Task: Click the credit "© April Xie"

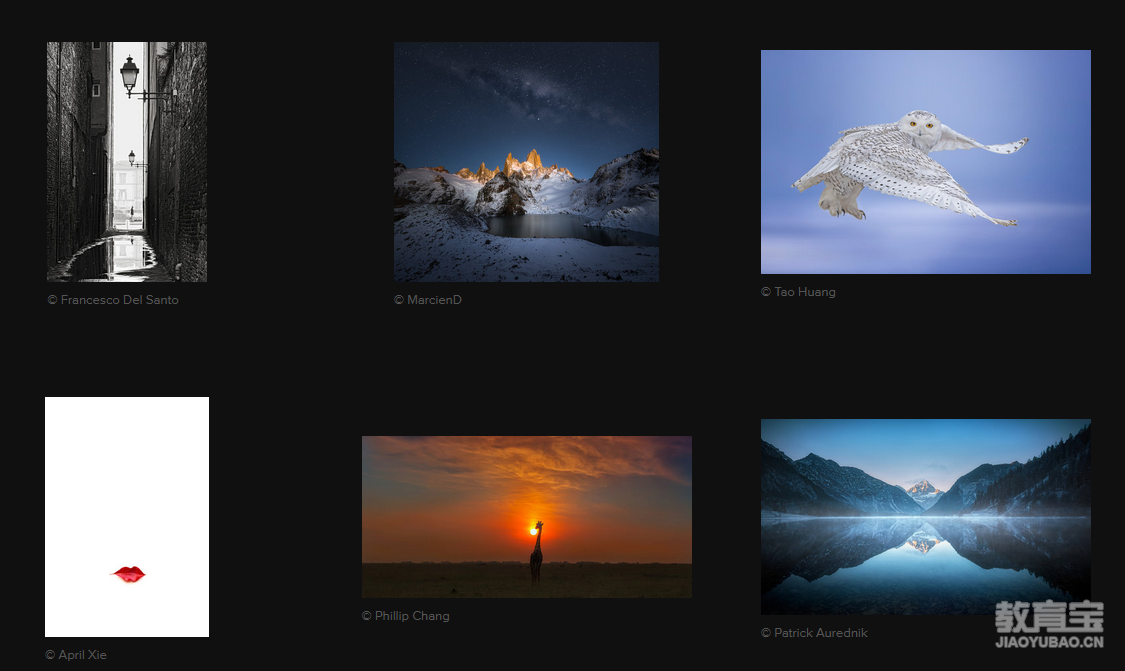Action: (x=75, y=654)
